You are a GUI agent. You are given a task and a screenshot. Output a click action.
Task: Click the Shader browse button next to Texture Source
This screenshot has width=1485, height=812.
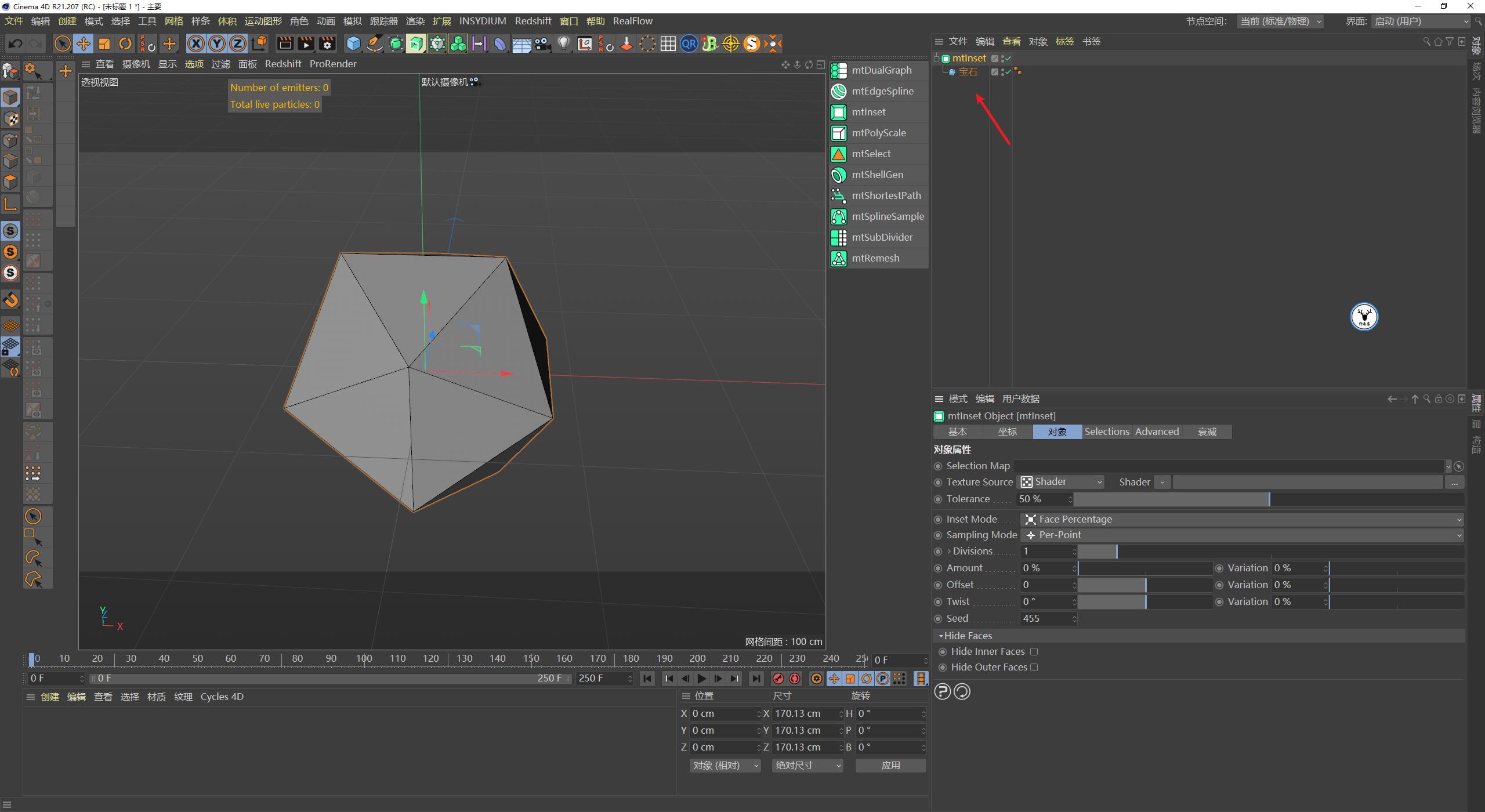[x=1455, y=482]
